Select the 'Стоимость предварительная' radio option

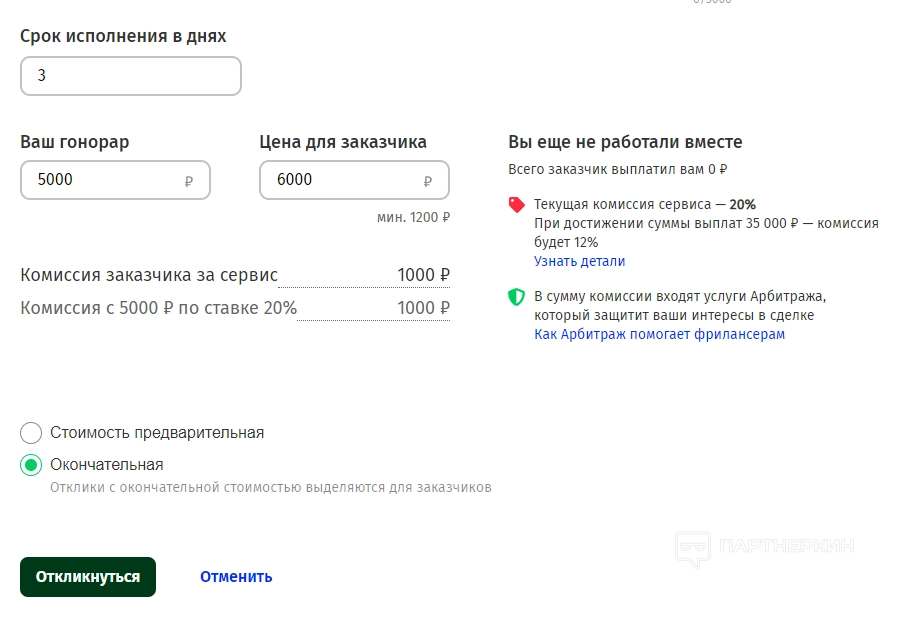tap(31, 433)
